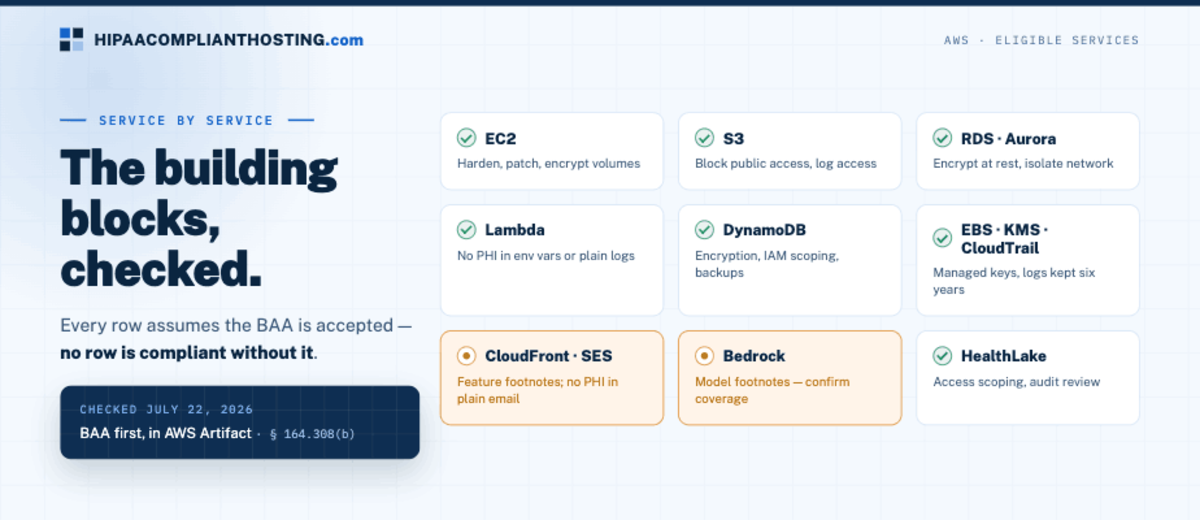Screen dimensions: 1200x520
Task: Select the CloudFront · SES card title
Action: 549,356
